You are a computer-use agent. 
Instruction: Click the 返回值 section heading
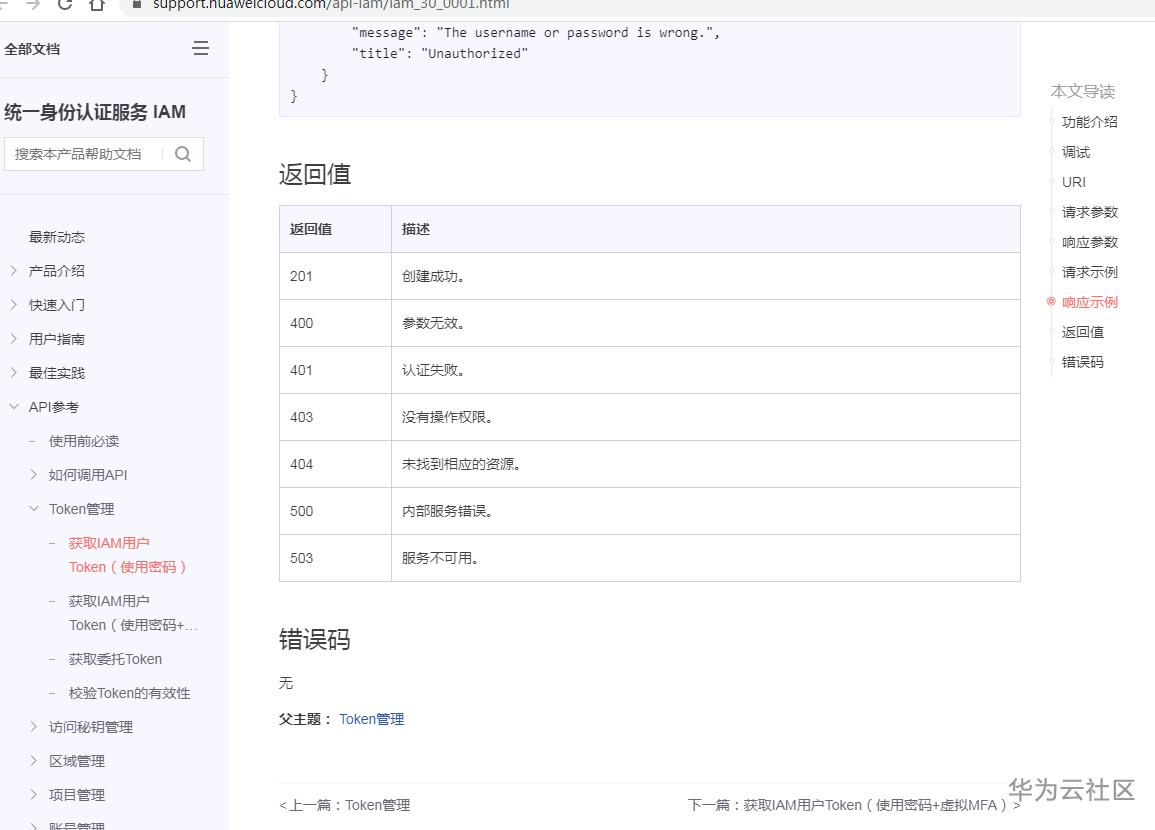click(x=315, y=174)
